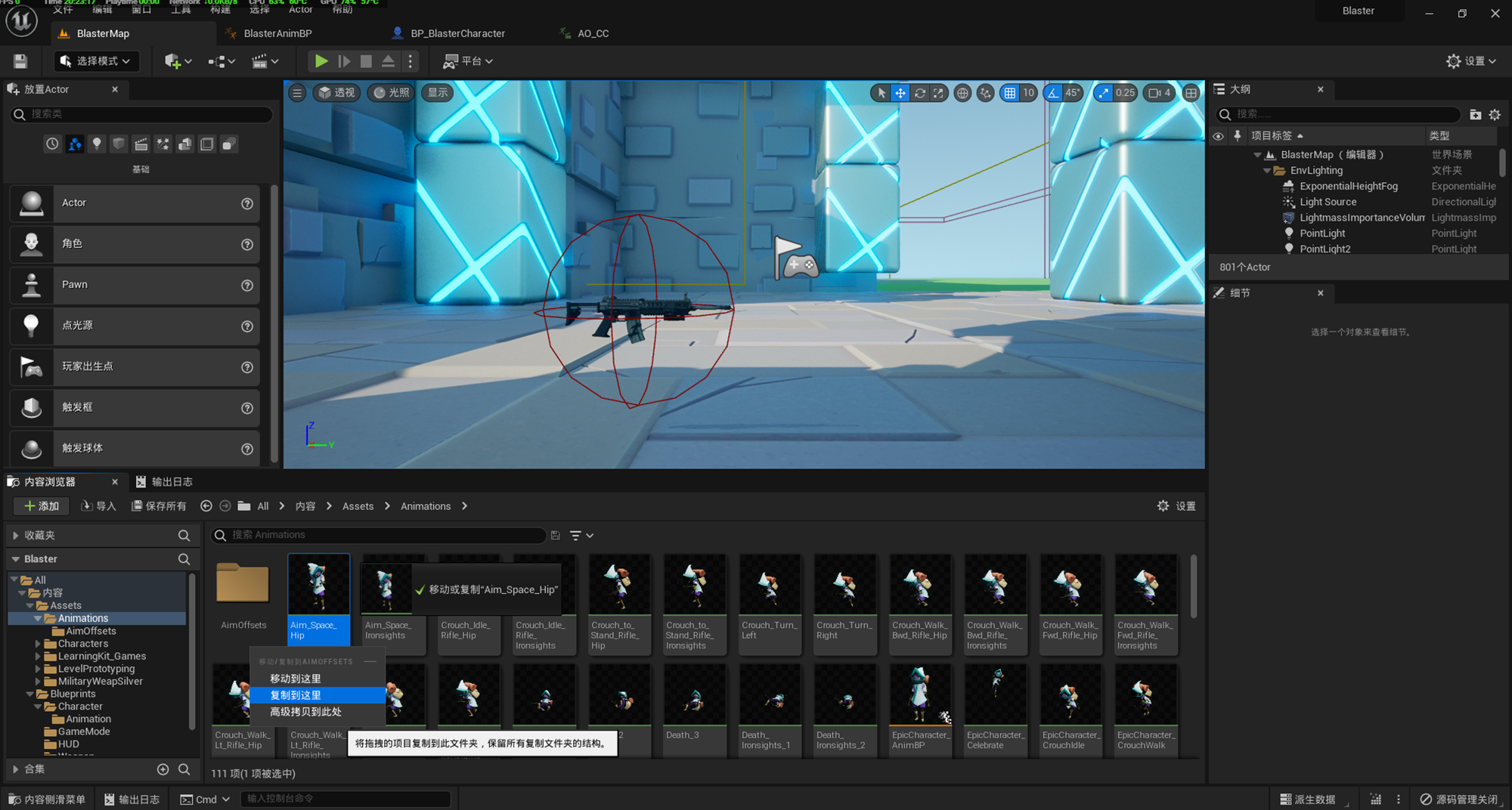Adjust camera speed setting showing 4
Screen dimensions: 1512x810
point(1159,93)
